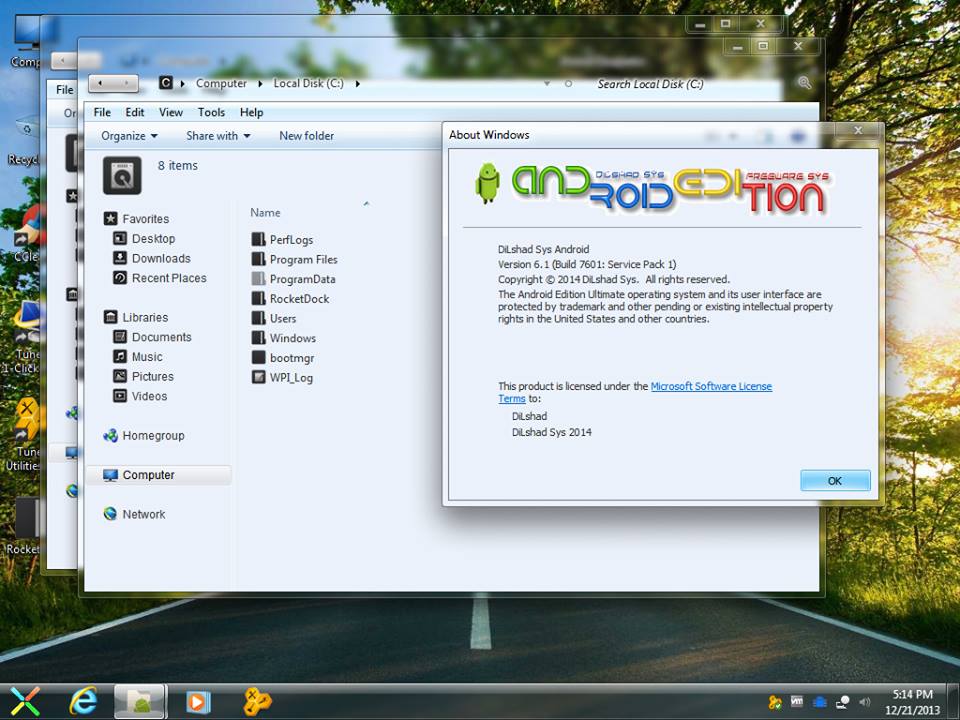Click the ProgramData folder icon
This screenshot has height=720, width=960.
258,279
